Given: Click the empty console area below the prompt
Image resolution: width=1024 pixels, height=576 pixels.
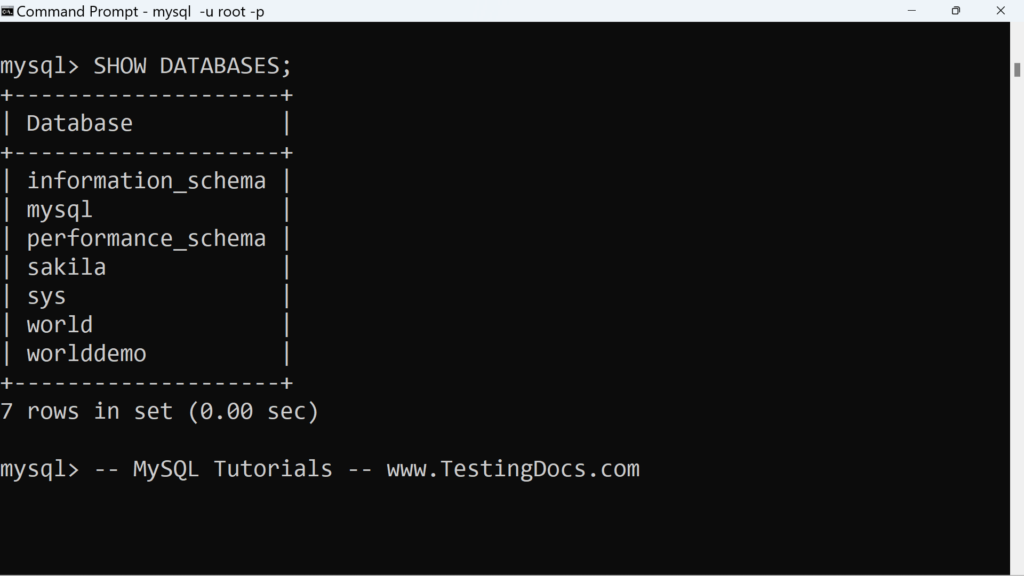Looking at the screenshot, I should pyautogui.click(x=500, y=530).
